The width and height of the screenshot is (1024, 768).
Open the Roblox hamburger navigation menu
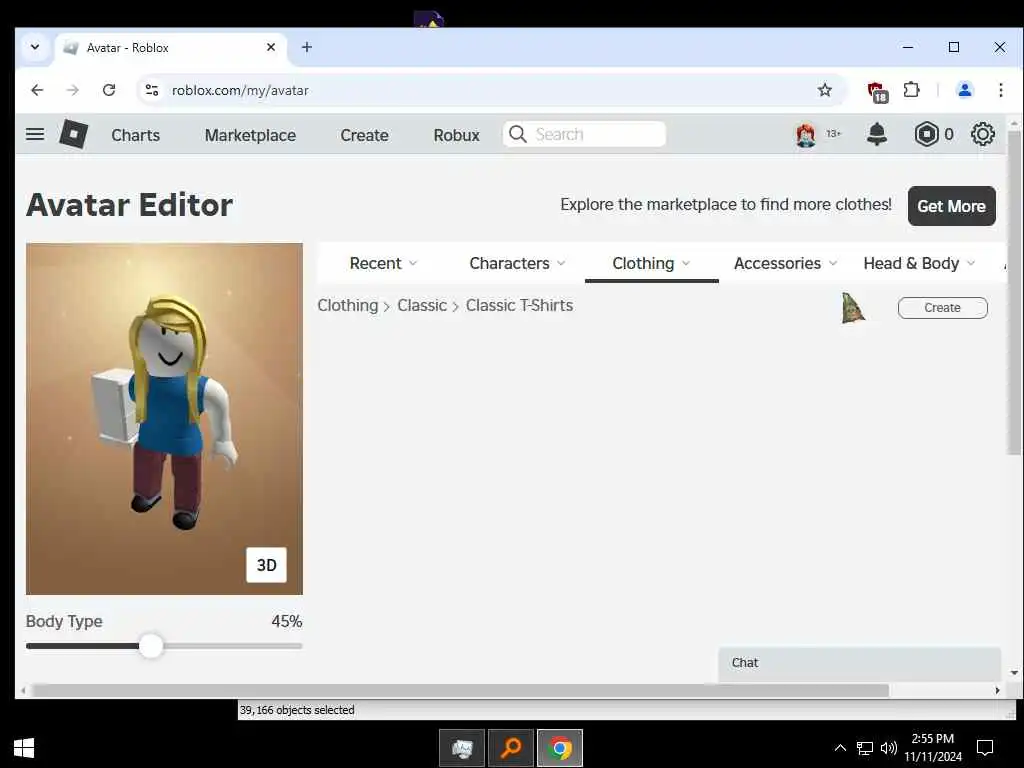point(35,135)
